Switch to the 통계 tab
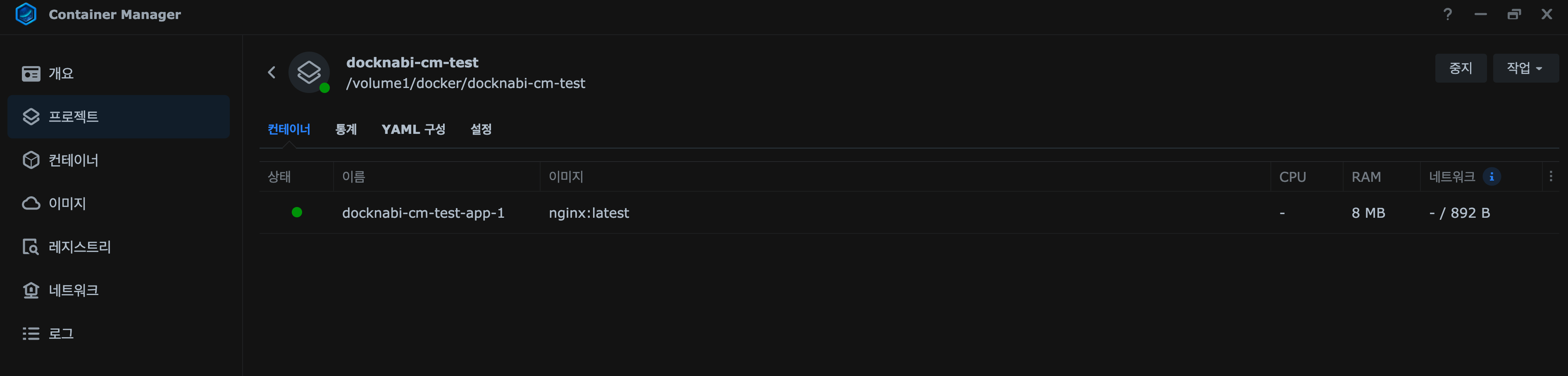1568x376 pixels. (346, 130)
